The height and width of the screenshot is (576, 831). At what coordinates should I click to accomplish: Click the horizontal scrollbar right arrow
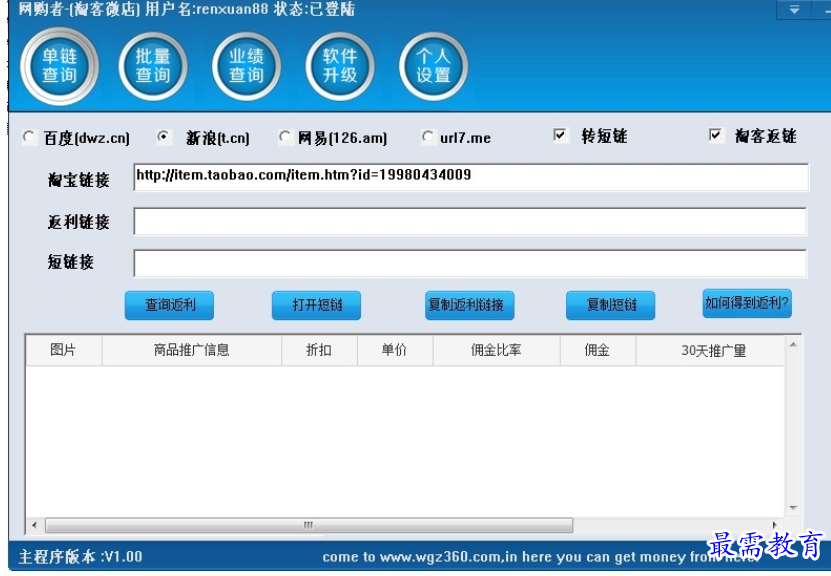tap(774, 525)
